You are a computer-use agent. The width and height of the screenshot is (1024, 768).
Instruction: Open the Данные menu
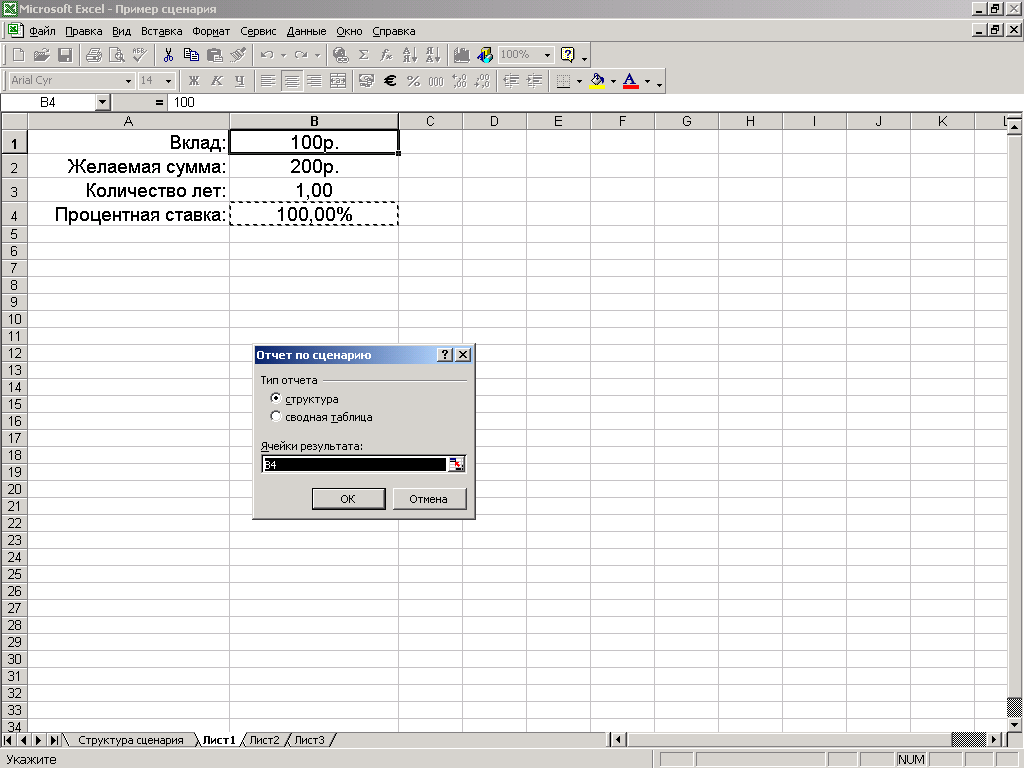[x=306, y=31]
